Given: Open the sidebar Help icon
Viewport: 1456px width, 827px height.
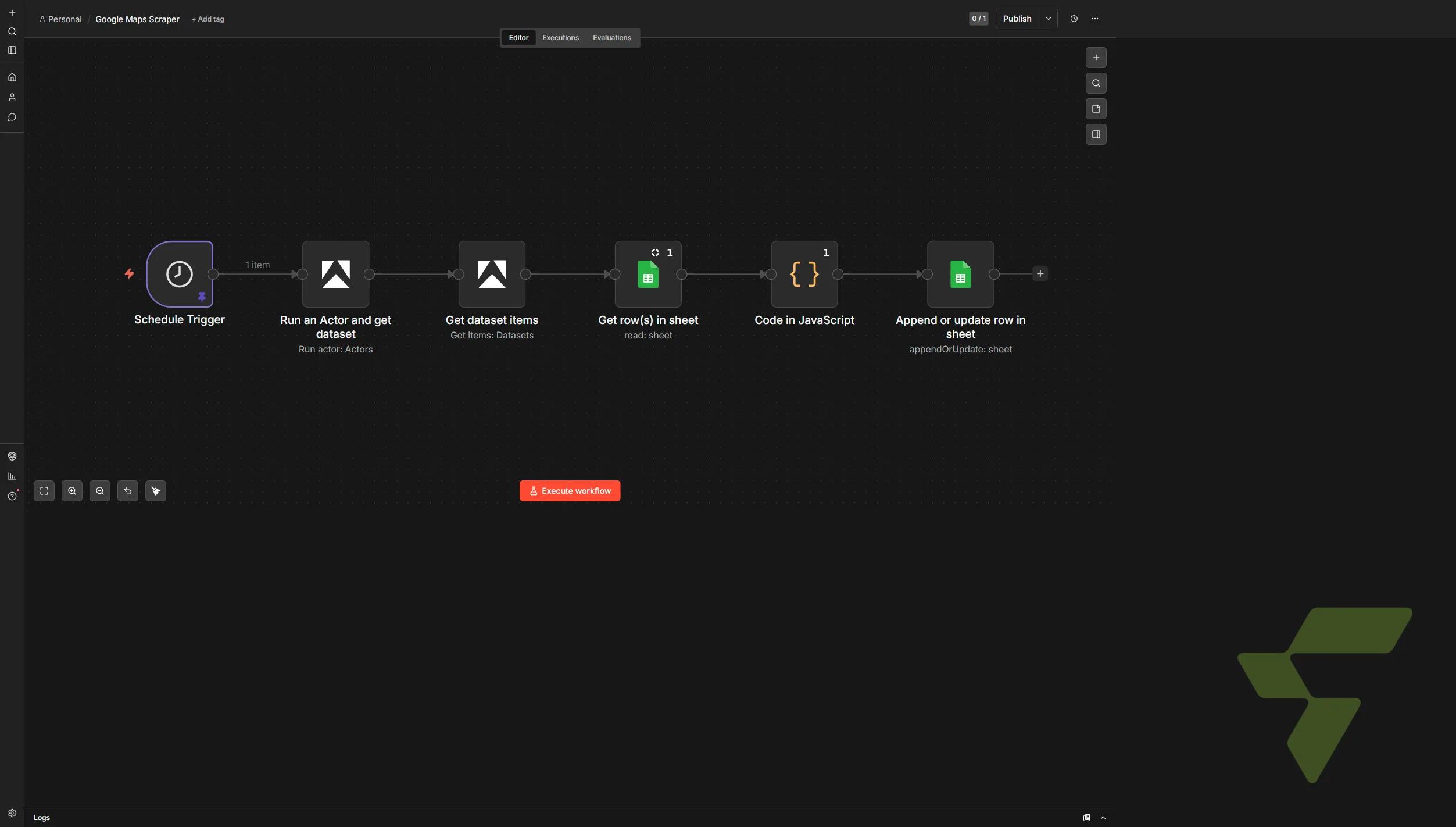Looking at the screenshot, I should 12,496.
